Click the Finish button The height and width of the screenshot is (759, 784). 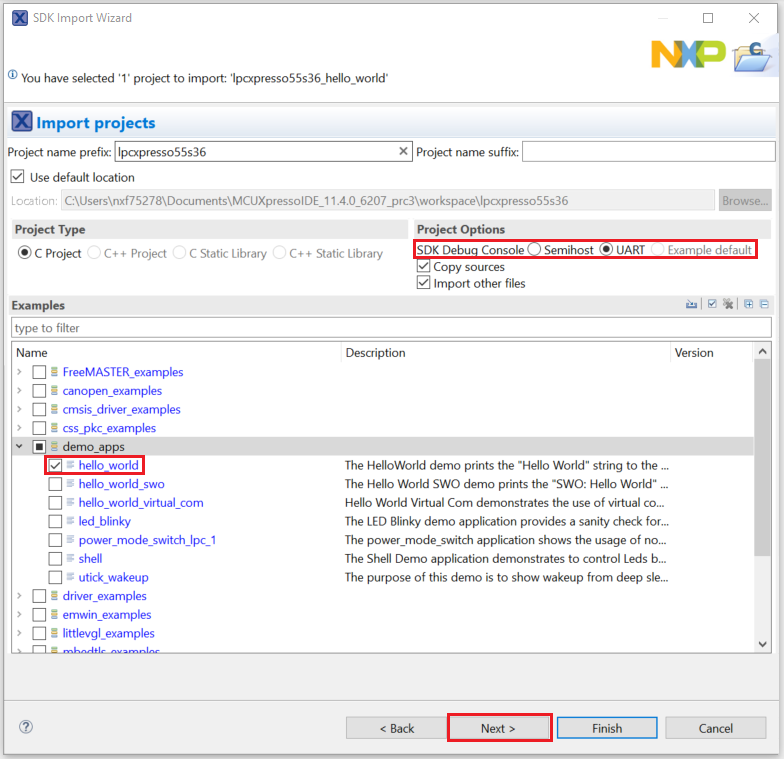tap(607, 728)
